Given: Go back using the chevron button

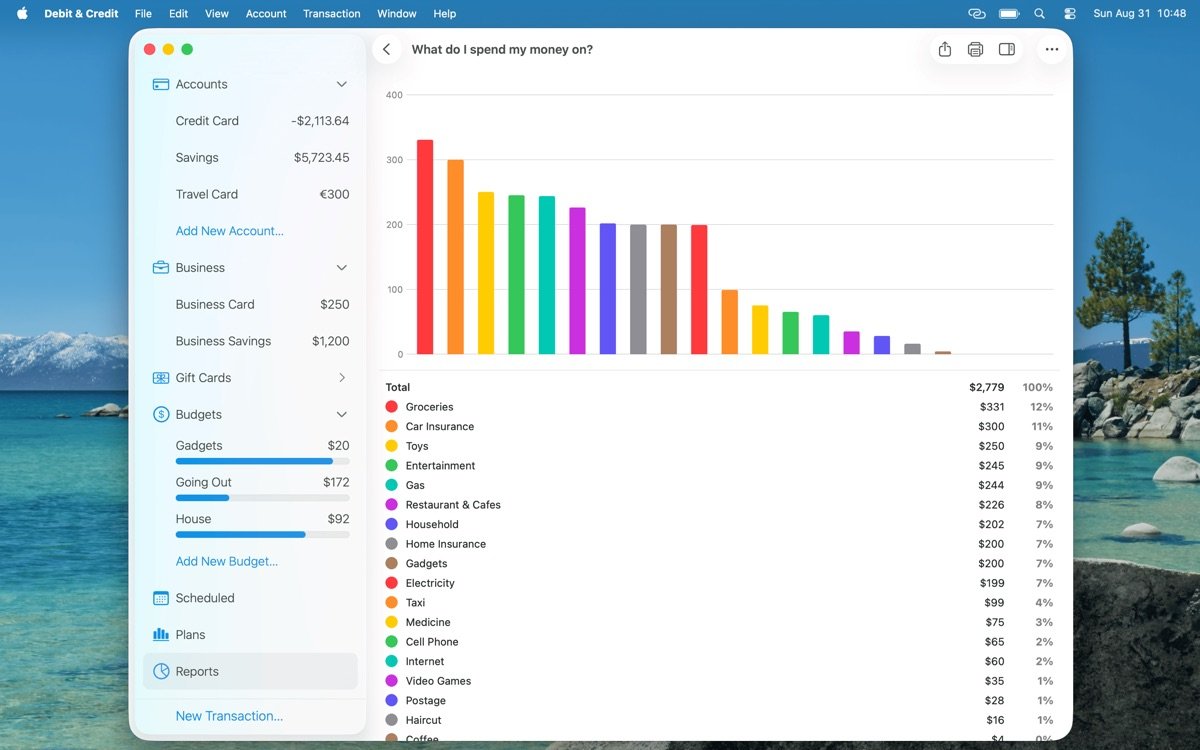Looking at the screenshot, I should (387, 49).
